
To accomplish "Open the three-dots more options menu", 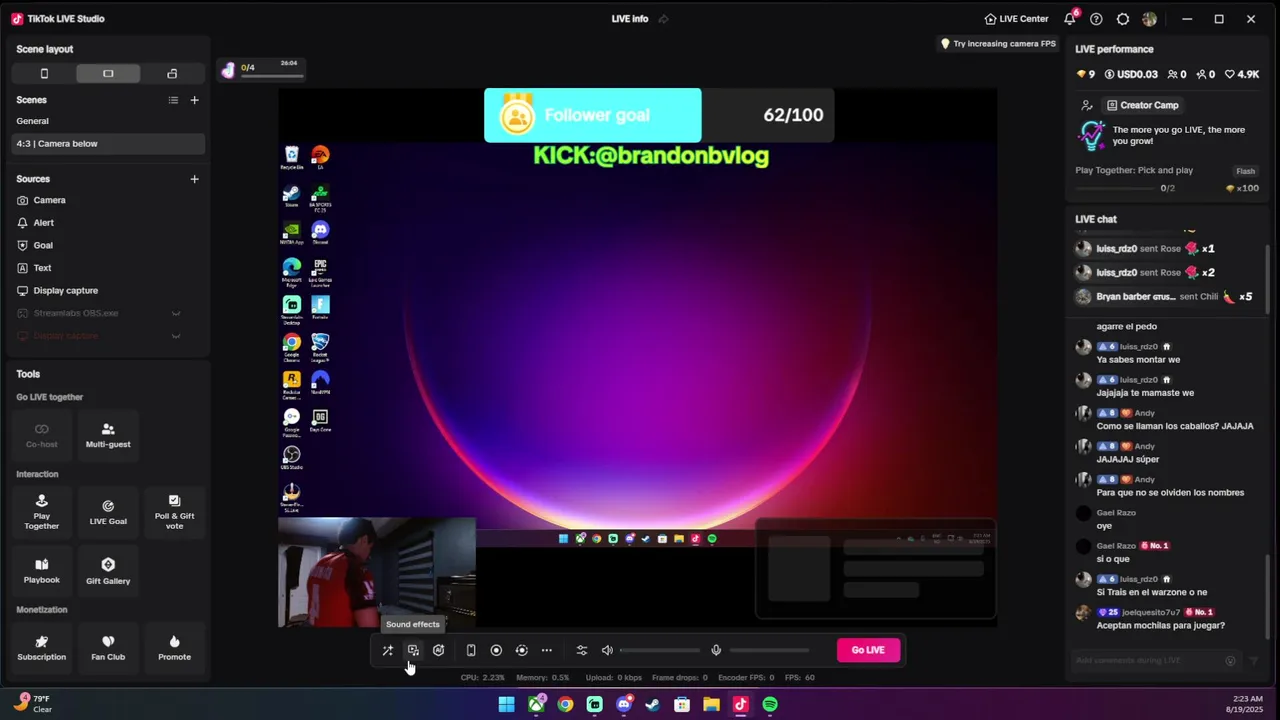I will pyautogui.click(x=547, y=650).
